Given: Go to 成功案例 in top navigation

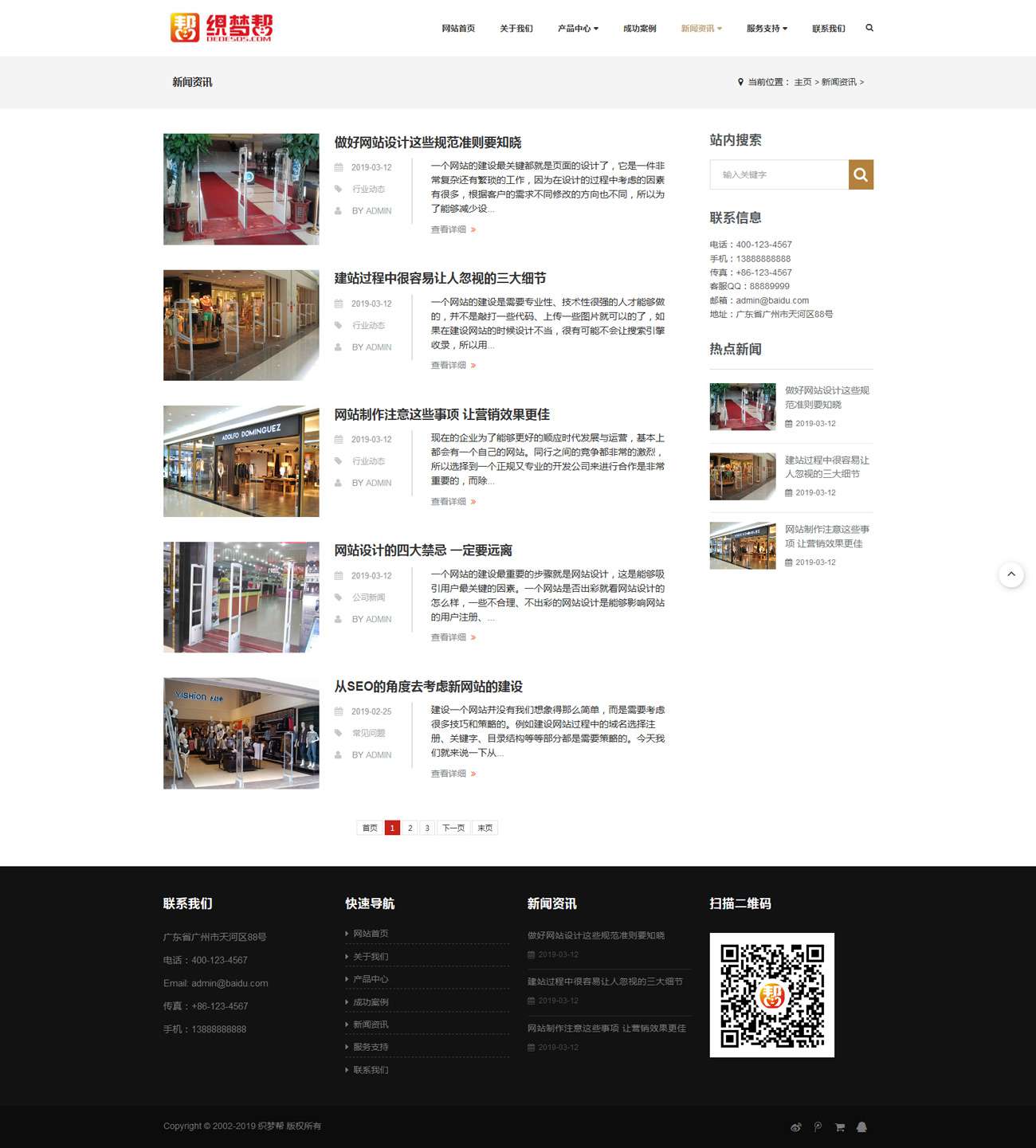Looking at the screenshot, I should tap(640, 29).
